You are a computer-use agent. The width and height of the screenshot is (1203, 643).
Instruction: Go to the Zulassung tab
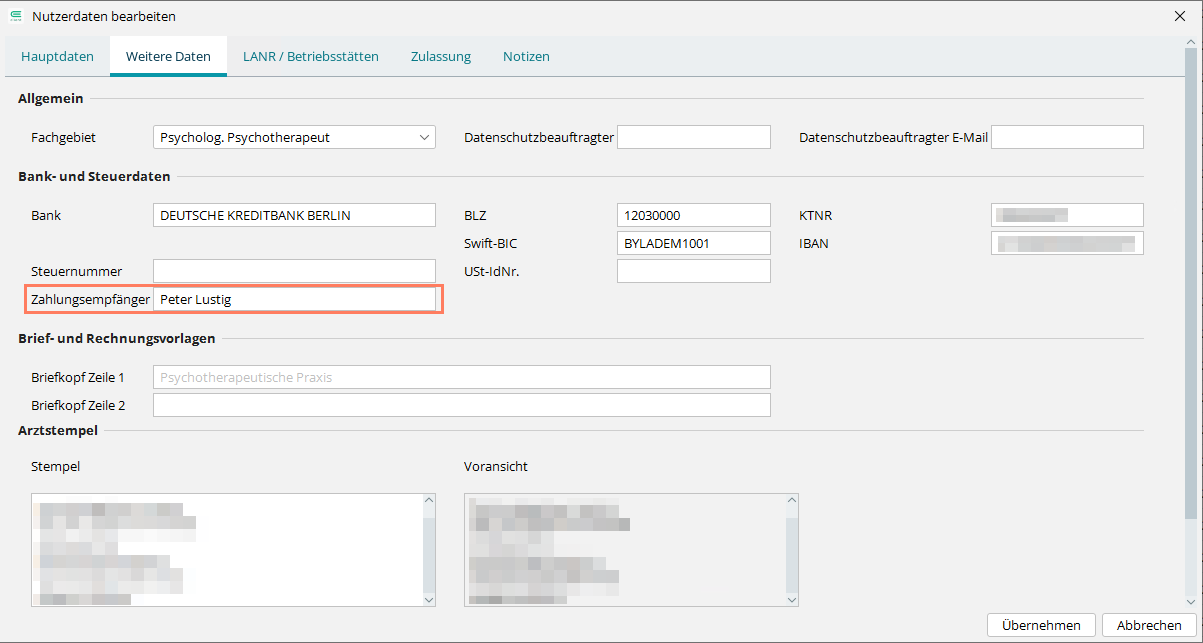[441, 56]
